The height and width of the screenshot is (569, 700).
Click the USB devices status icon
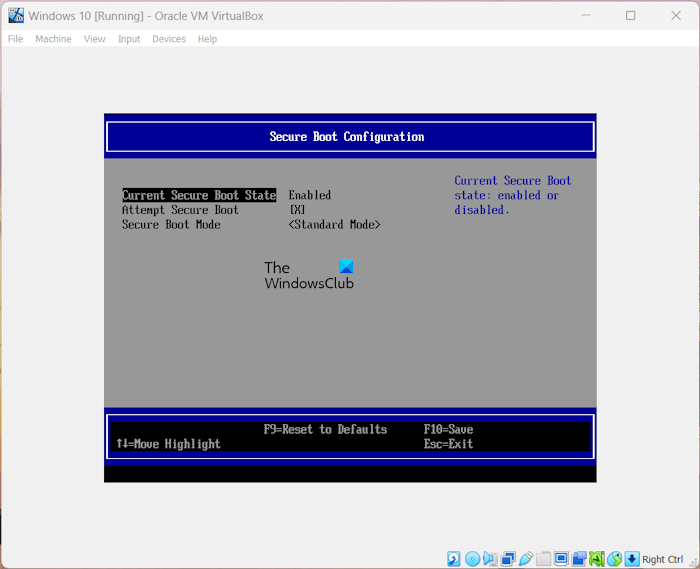click(526, 559)
